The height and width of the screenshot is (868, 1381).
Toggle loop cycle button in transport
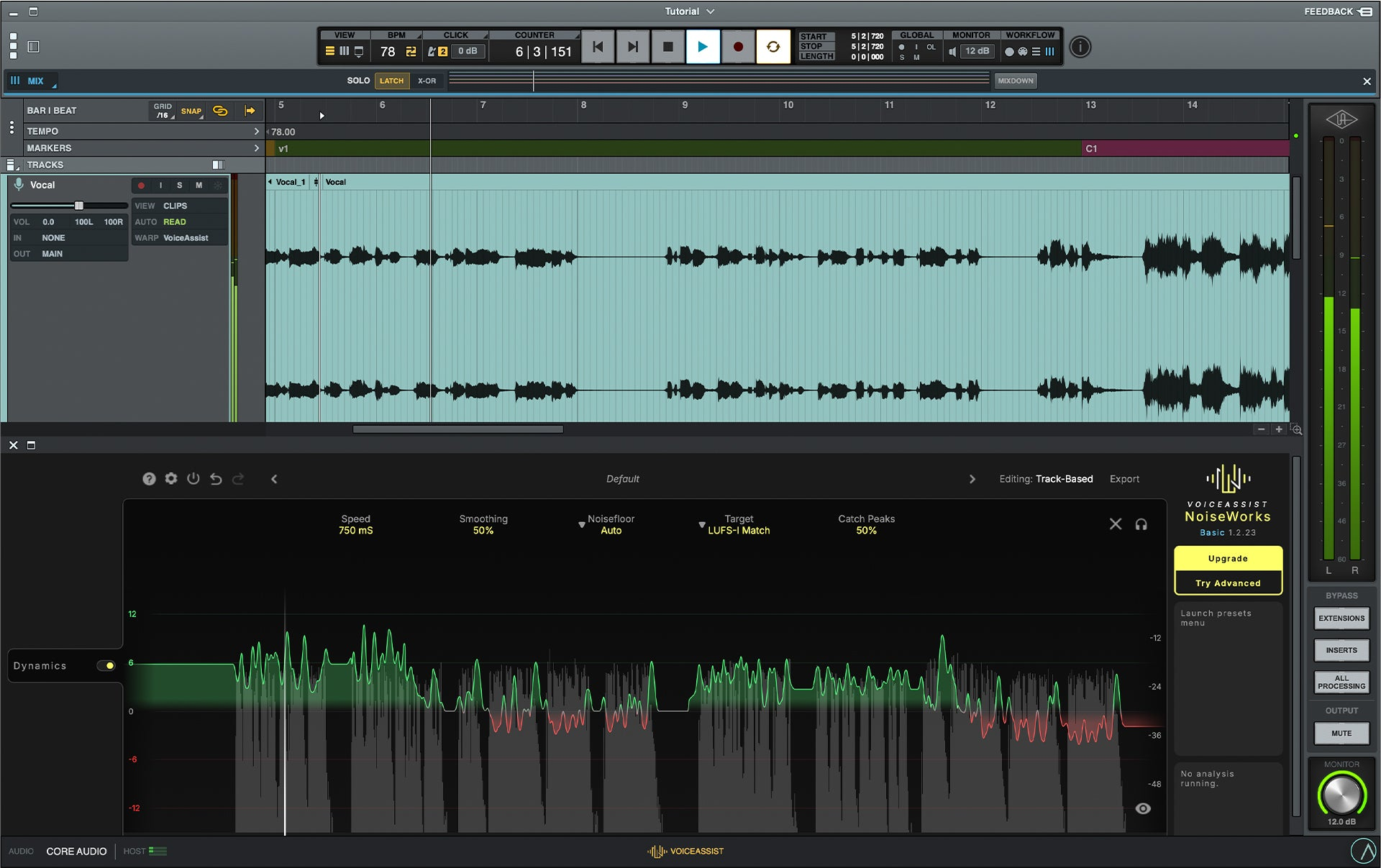[773, 47]
